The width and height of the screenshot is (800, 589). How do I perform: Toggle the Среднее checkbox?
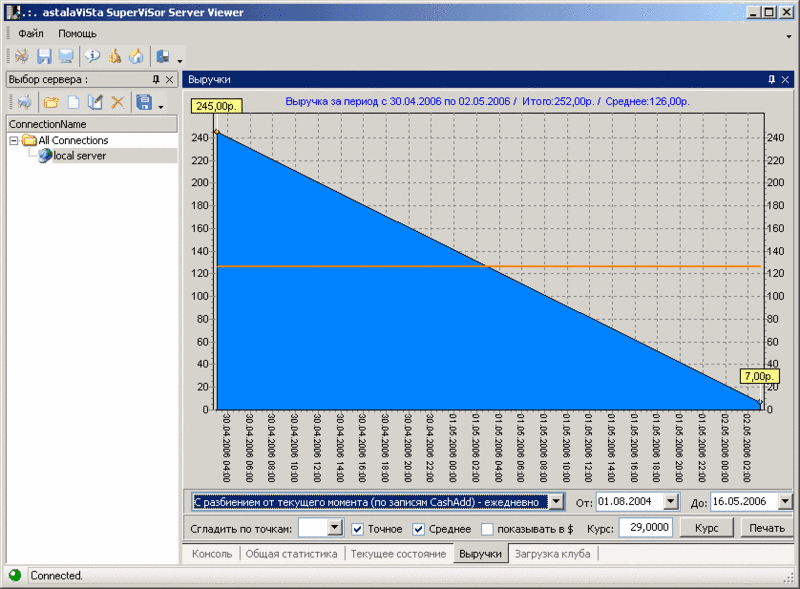coord(418,529)
